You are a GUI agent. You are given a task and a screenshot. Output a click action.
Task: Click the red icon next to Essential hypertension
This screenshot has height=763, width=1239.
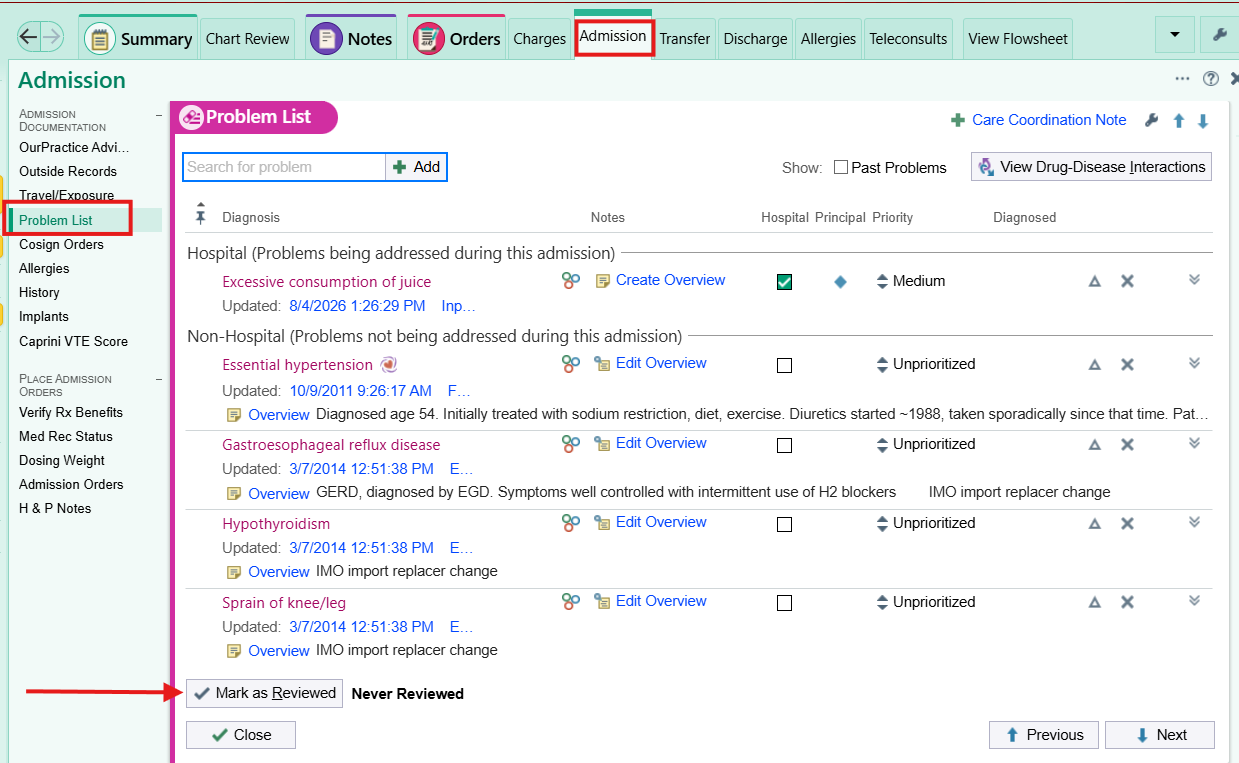[389, 365]
